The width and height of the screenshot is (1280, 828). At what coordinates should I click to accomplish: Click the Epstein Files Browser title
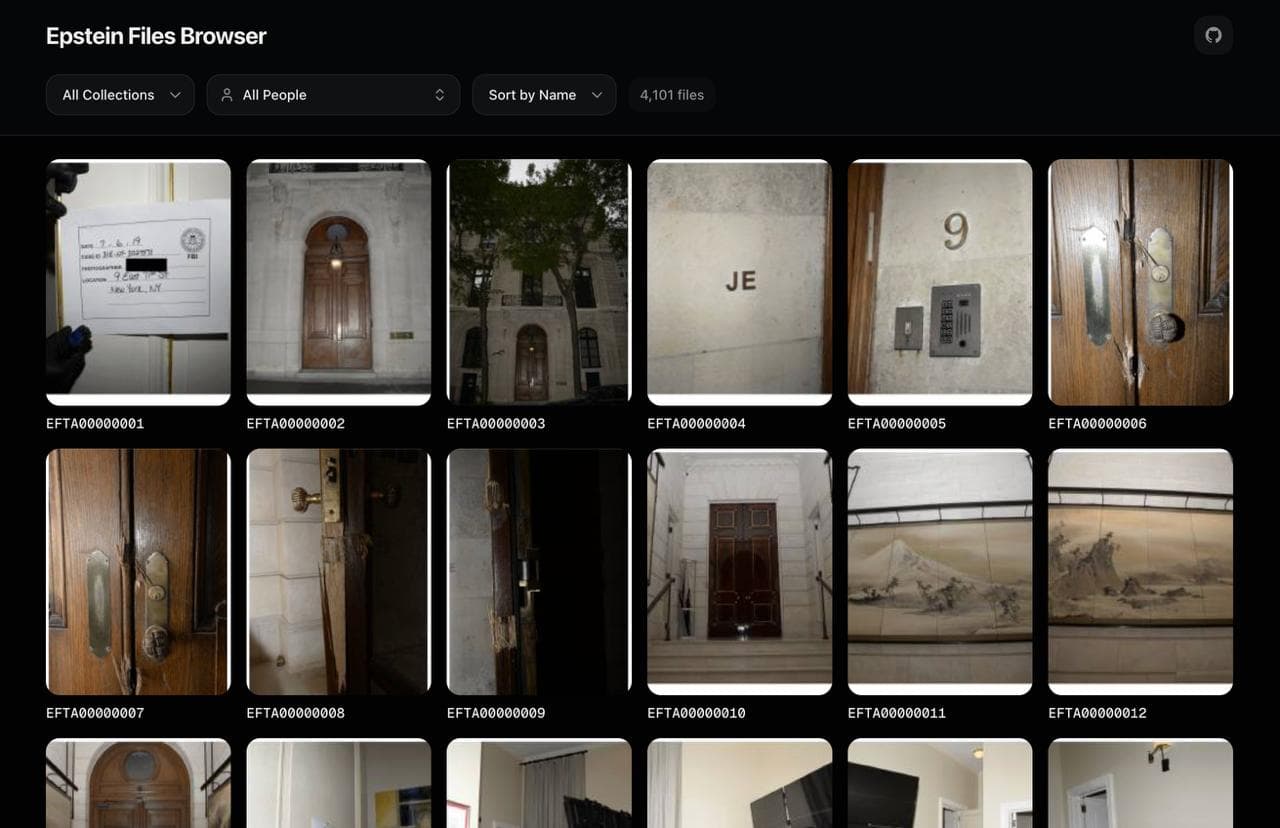pos(155,35)
